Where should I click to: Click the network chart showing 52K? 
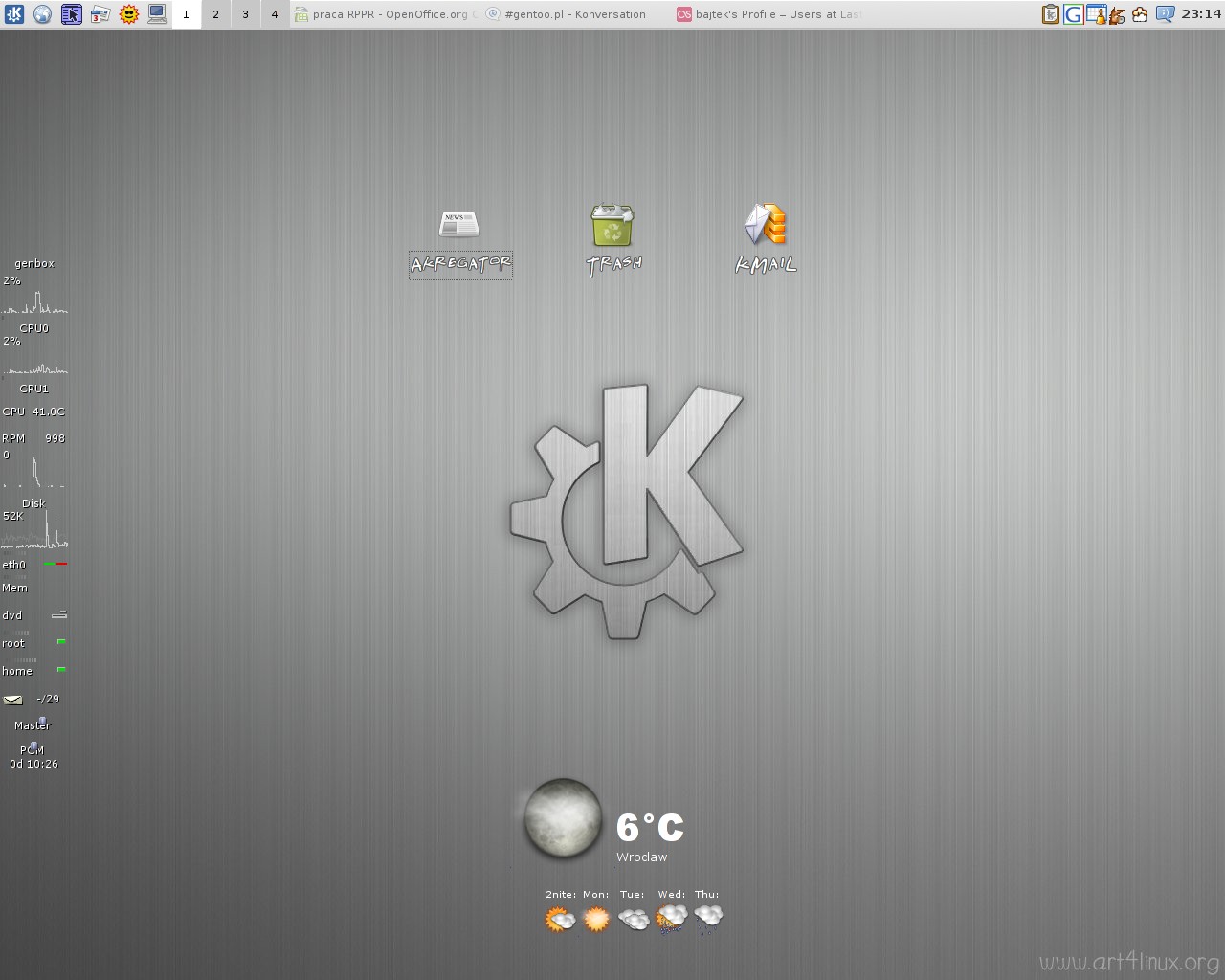tap(34, 530)
